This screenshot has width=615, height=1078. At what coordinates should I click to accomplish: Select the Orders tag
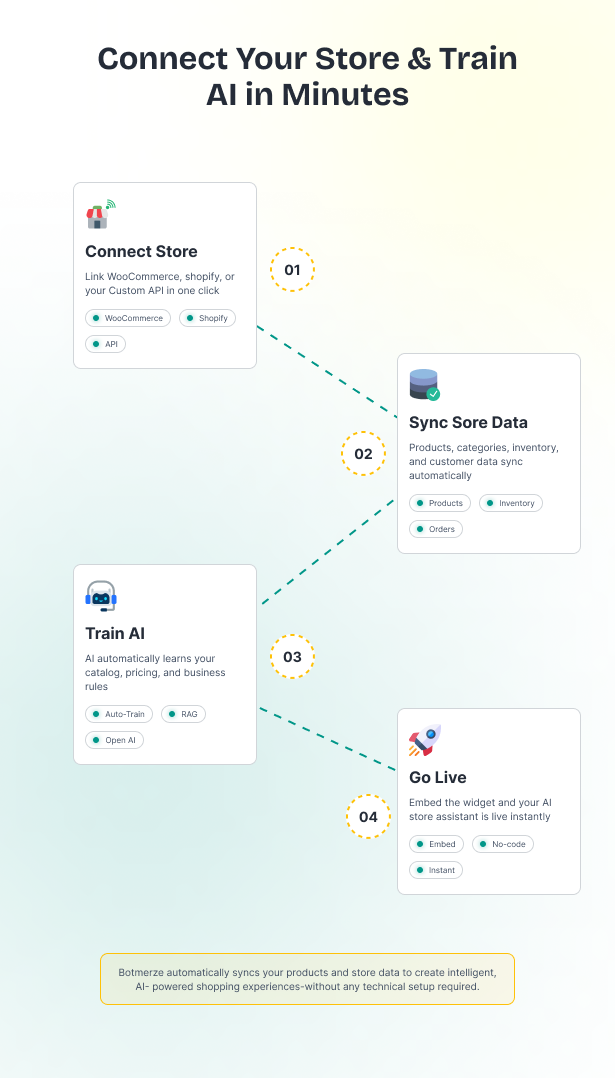[436, 529]
